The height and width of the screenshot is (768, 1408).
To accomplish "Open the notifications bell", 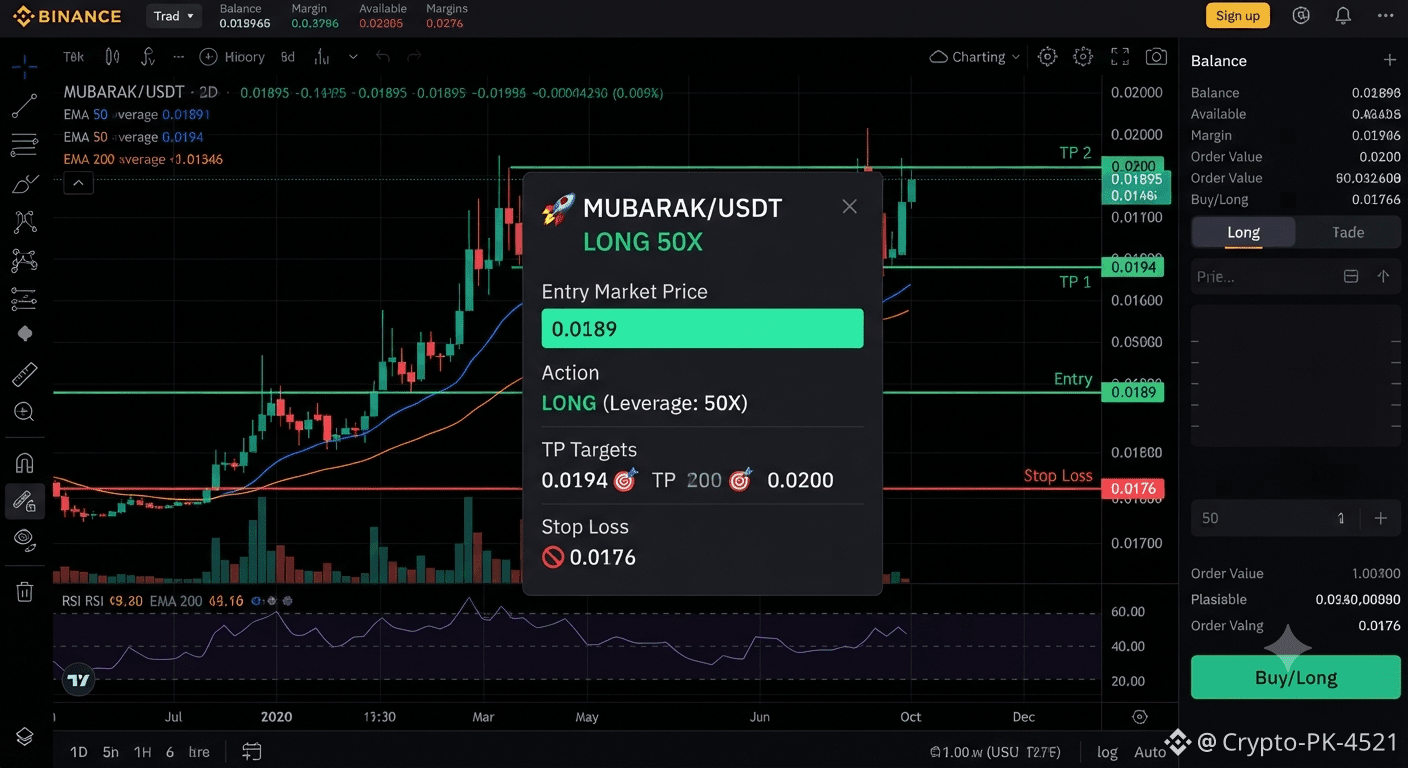I will pos(1343,16).
